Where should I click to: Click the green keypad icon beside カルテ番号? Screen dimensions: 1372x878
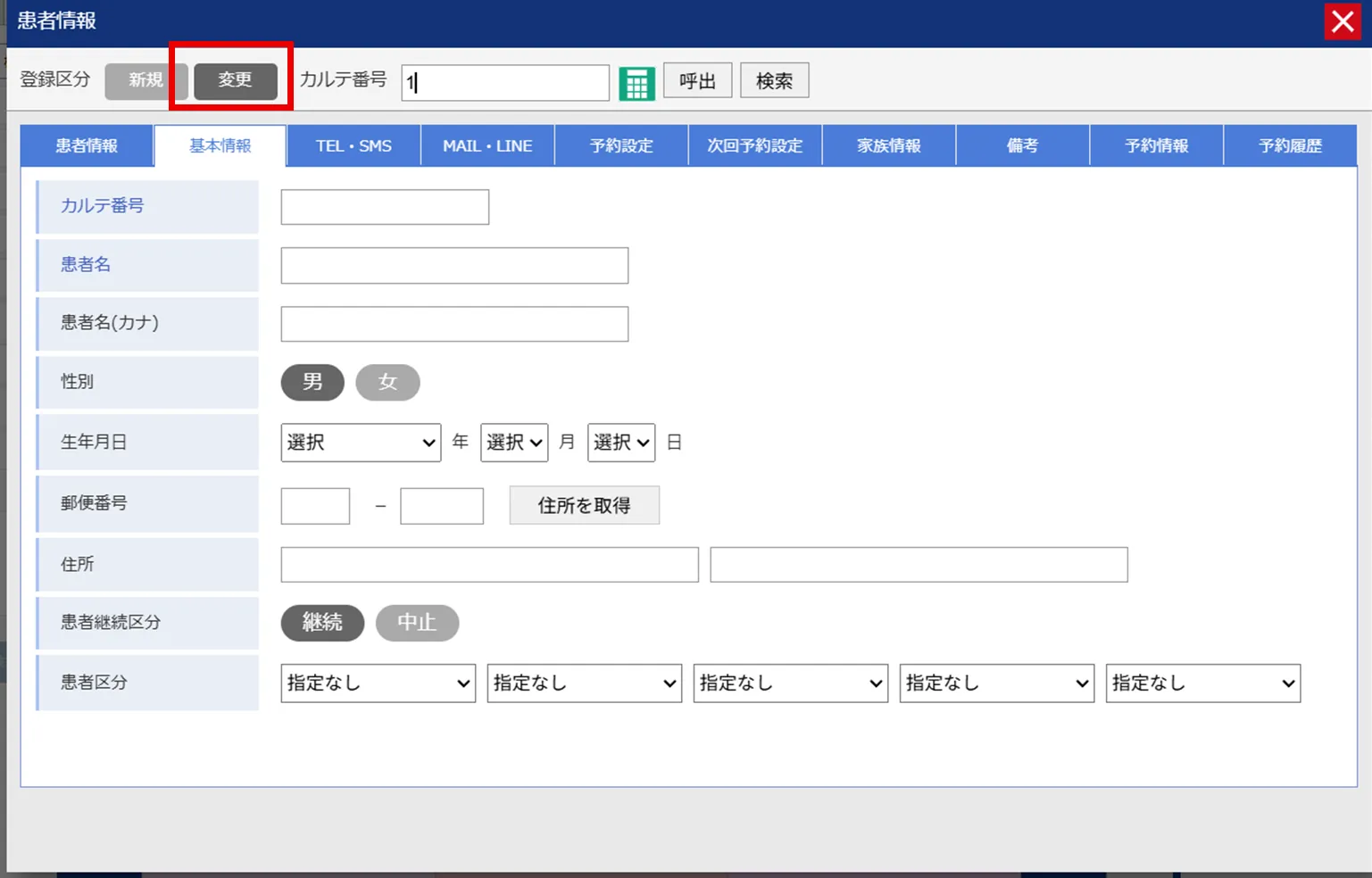point(636,83)
